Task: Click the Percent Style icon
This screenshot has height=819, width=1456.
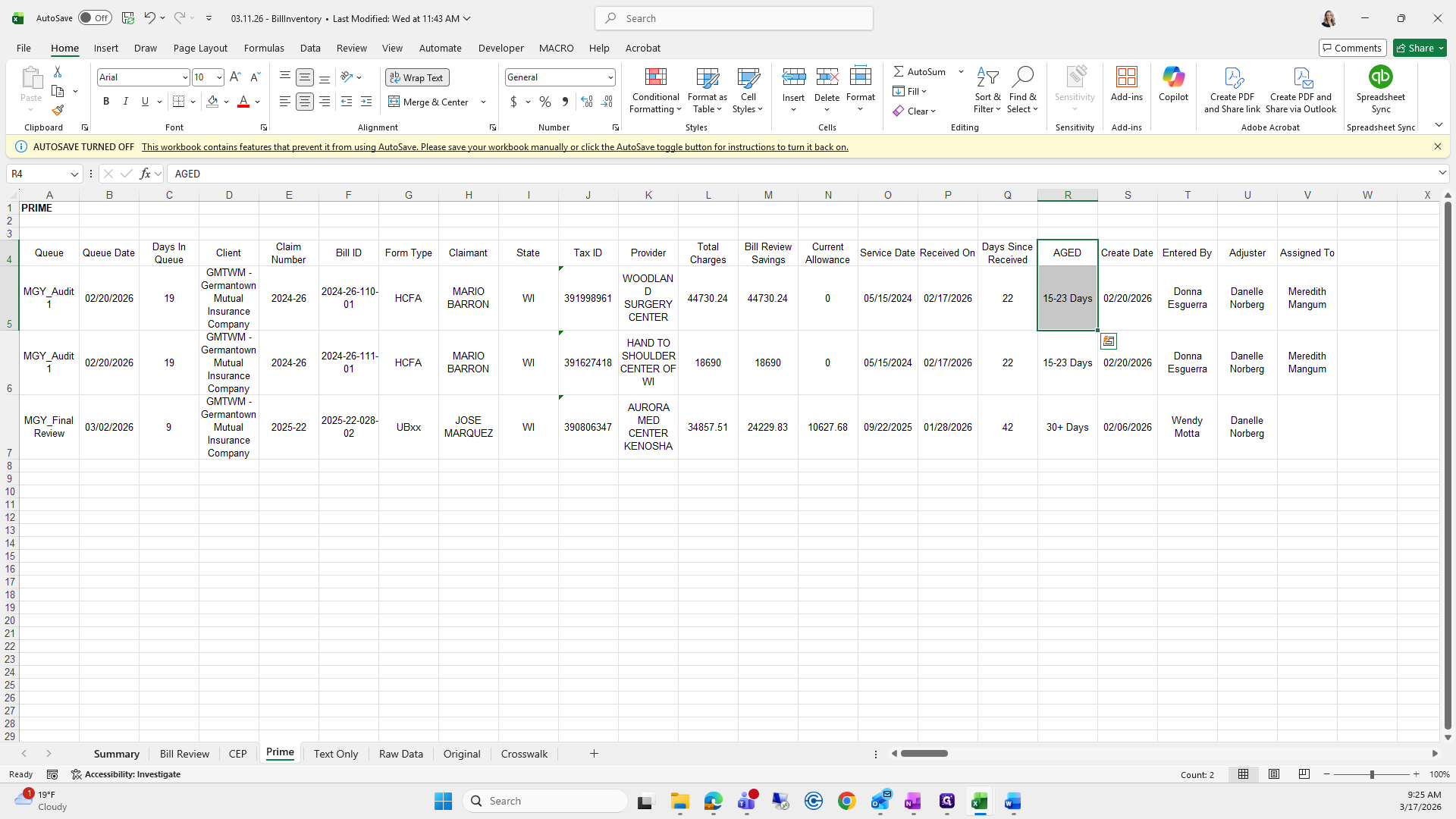Action: click(545, 102)
